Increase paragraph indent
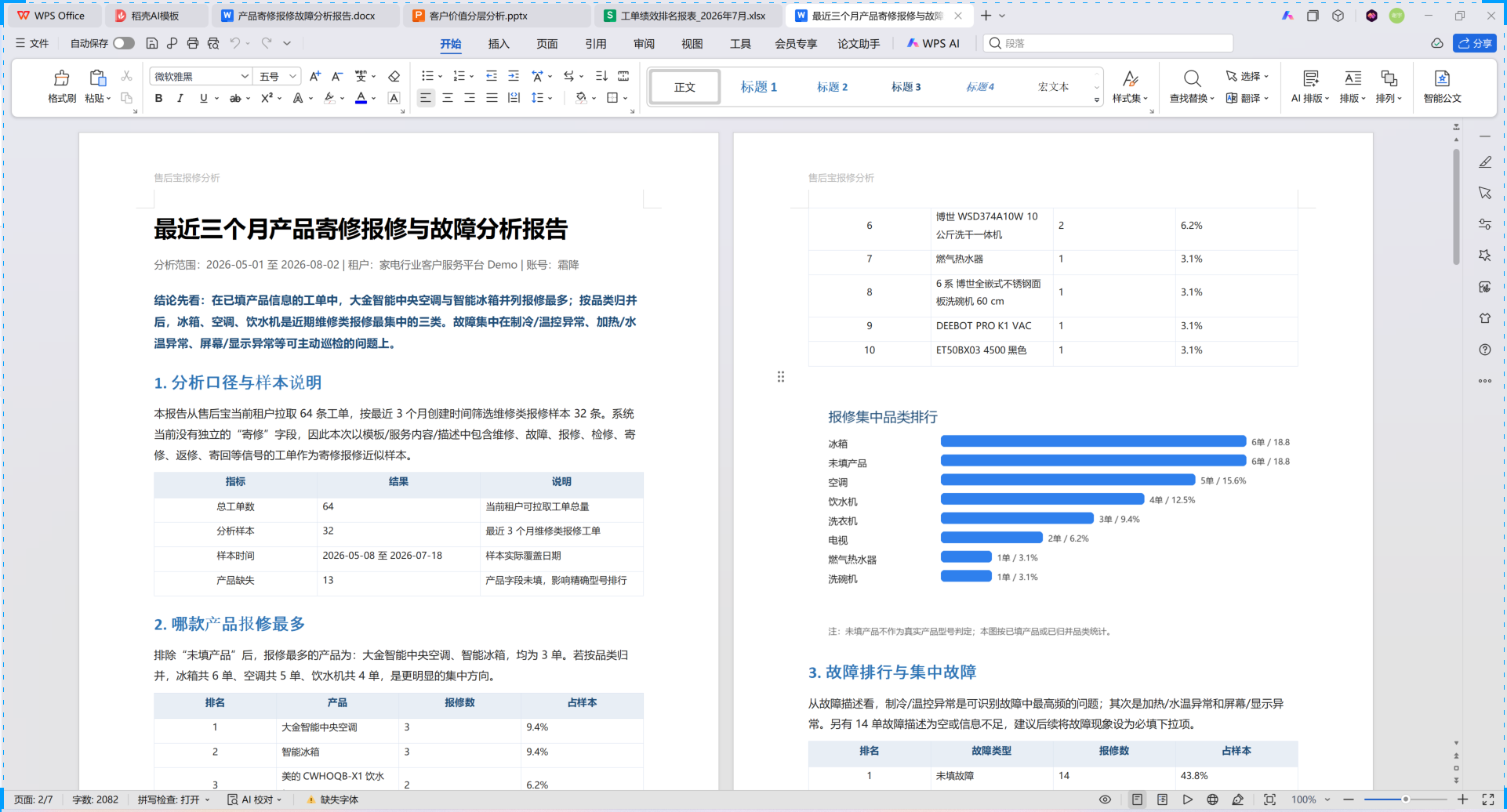 pyautogui.click(x=514, y=76)
